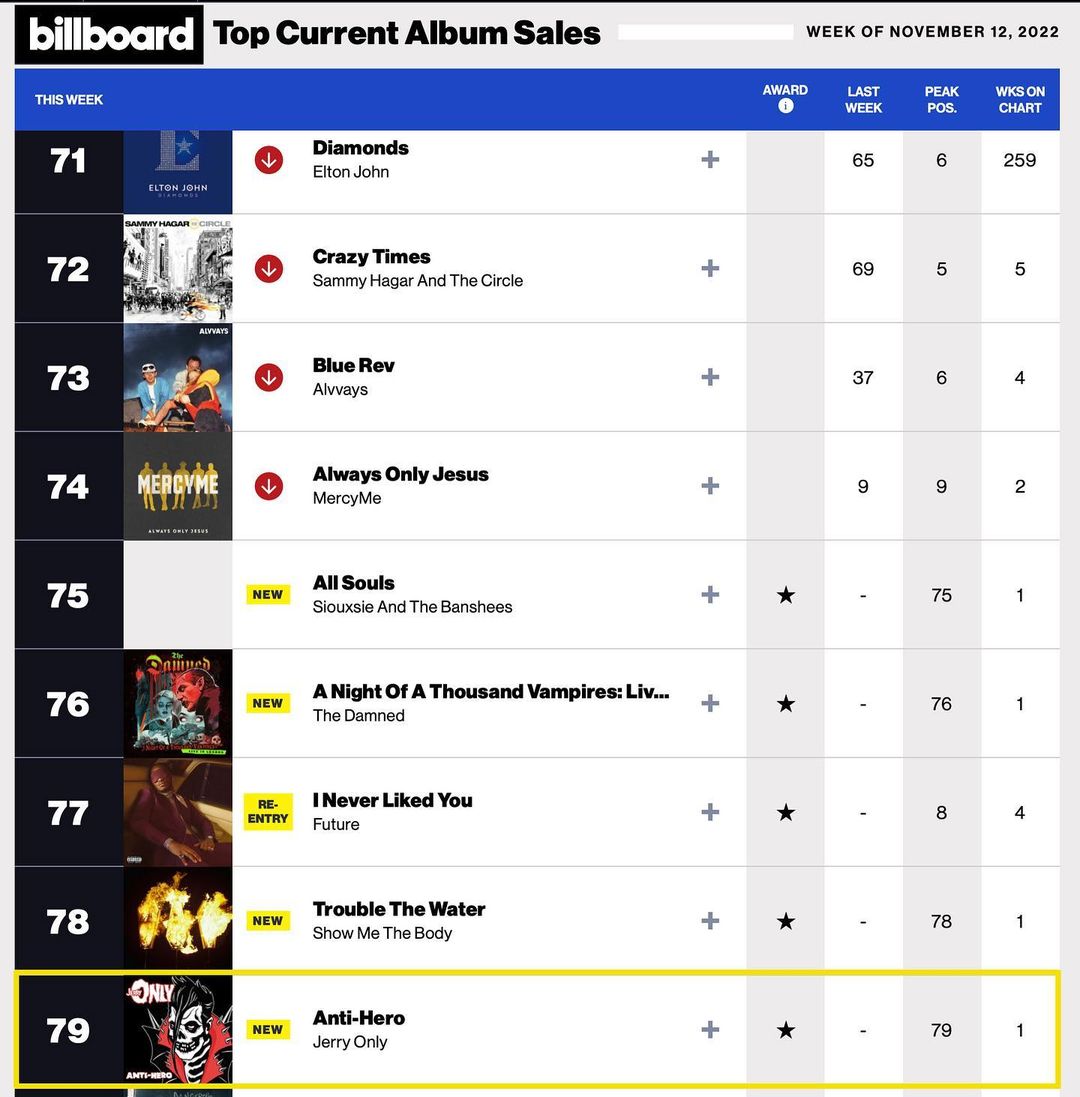Open the MercyMe album cover thumbnail

[x=178, y=486]
